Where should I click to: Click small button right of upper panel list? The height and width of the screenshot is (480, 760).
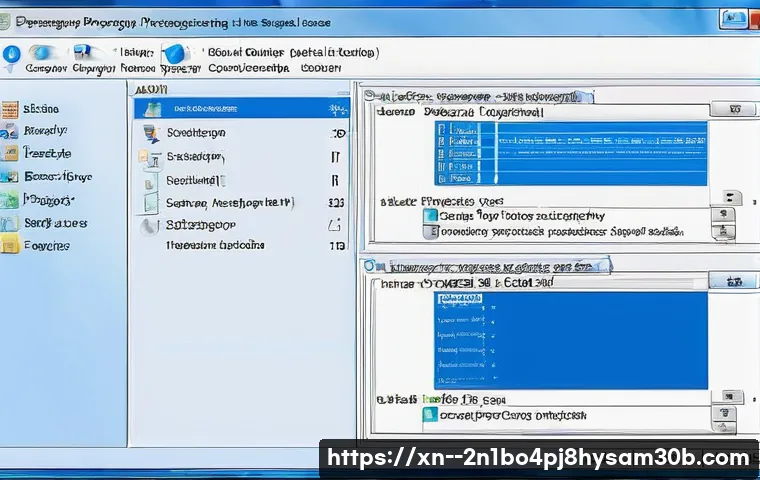731,197
